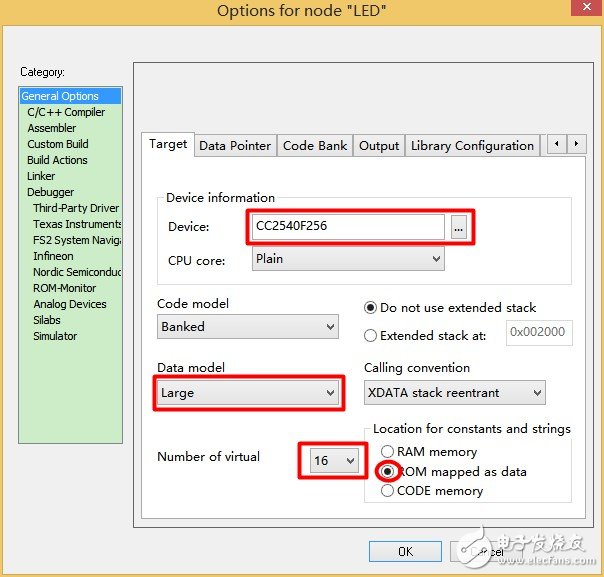
Task: Click in the Device name field
Action: (x=345, y=227)
